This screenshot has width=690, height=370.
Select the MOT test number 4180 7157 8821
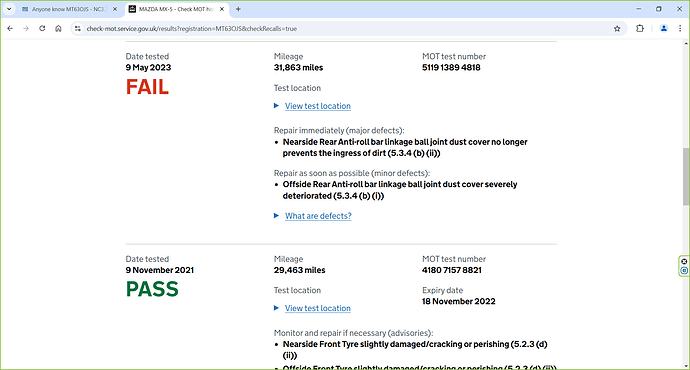451,270
